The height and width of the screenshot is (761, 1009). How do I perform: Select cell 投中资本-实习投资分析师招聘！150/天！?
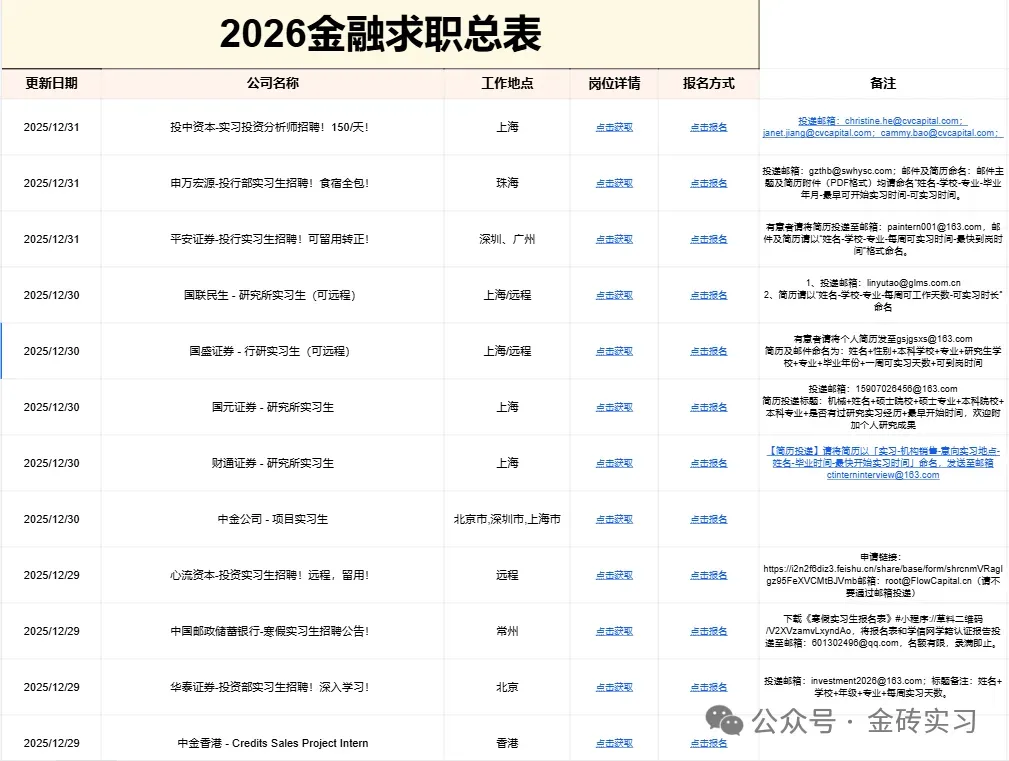click(x=270, y=127)
